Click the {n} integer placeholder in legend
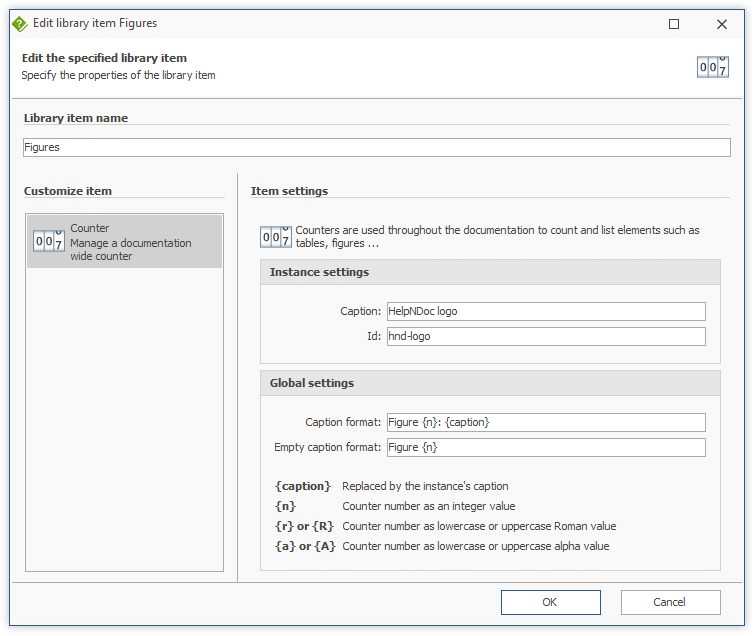 point(285,506)
